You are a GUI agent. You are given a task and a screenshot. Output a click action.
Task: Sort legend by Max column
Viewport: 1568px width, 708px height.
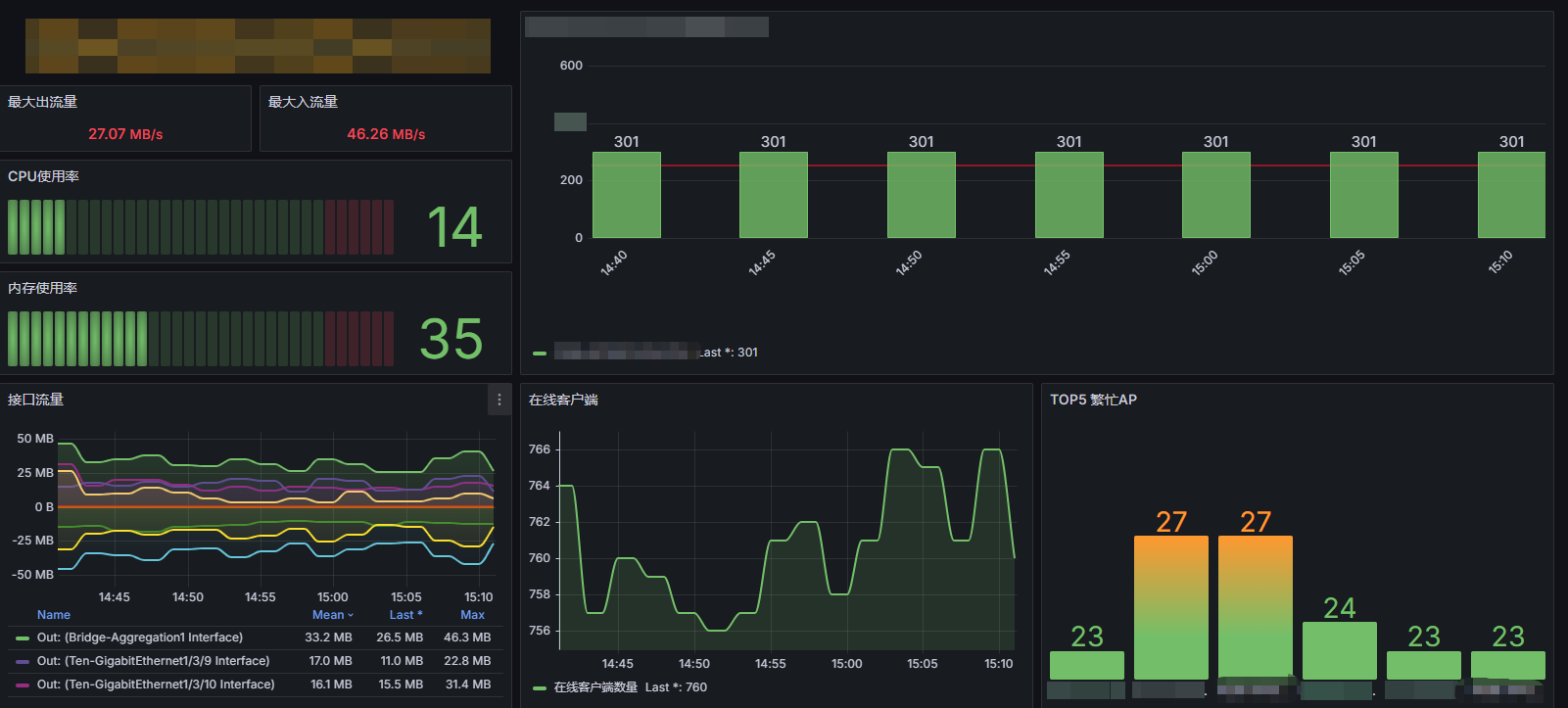pos(472,615)
